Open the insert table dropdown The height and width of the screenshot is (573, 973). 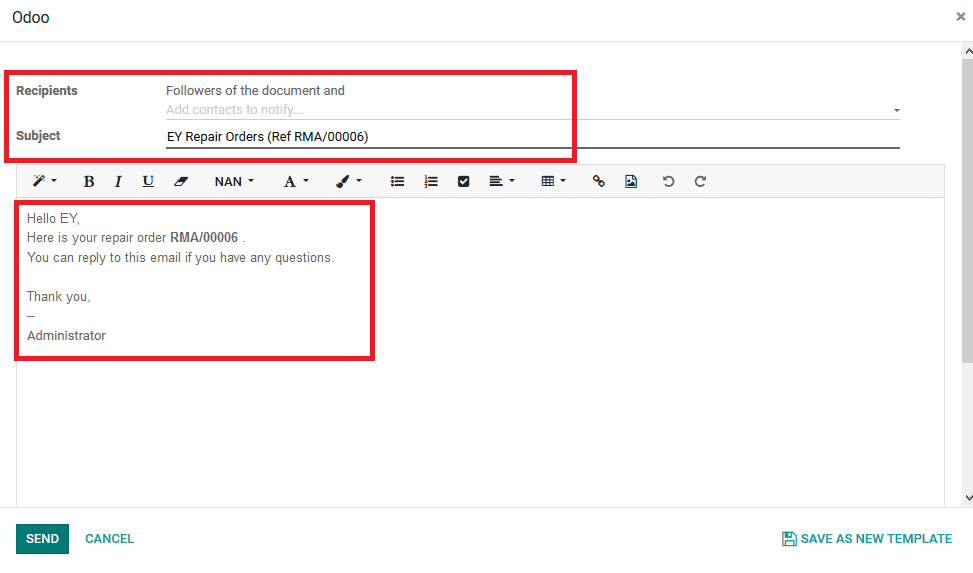coord(553,181)
